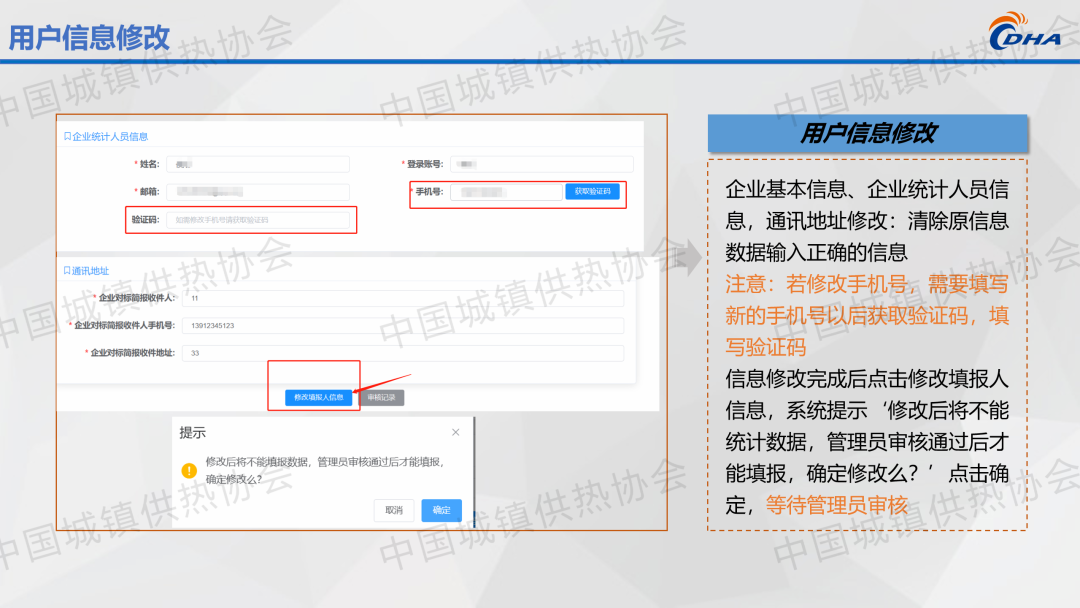Click into the 登录账号 field
The image size is (1080, 608).
pos(541,164)
